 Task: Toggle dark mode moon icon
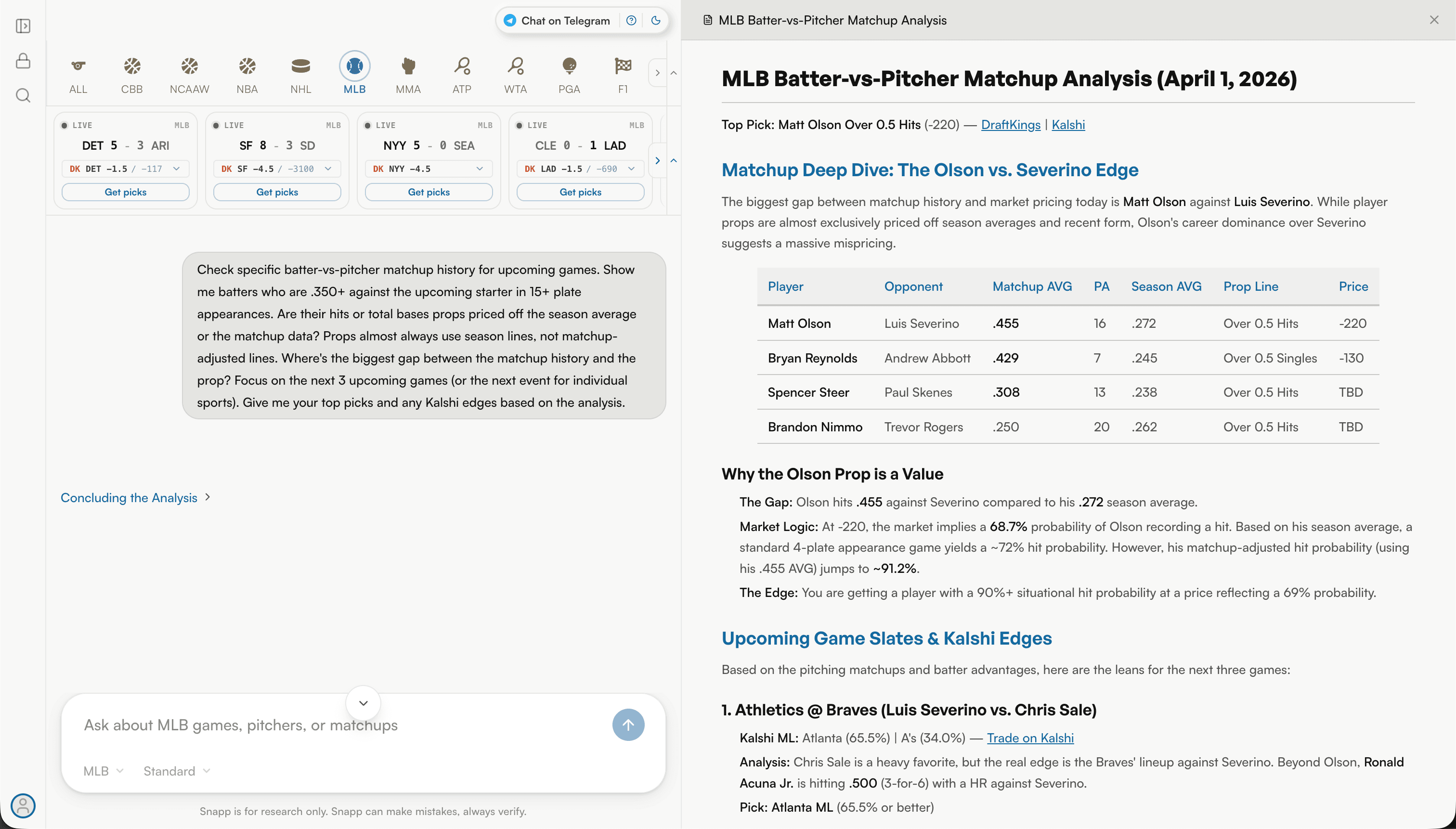click(655, 21)
